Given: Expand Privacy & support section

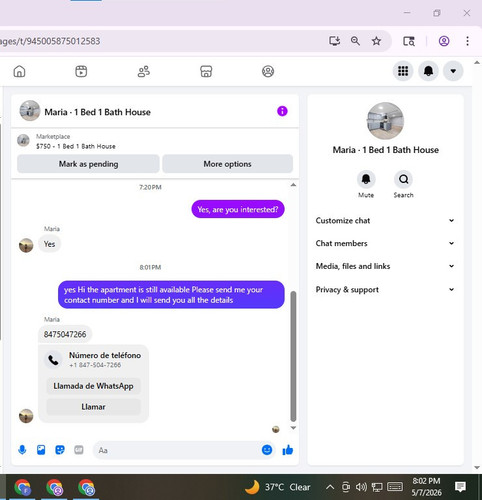Looking at the screenshot, I should (385, 290).
